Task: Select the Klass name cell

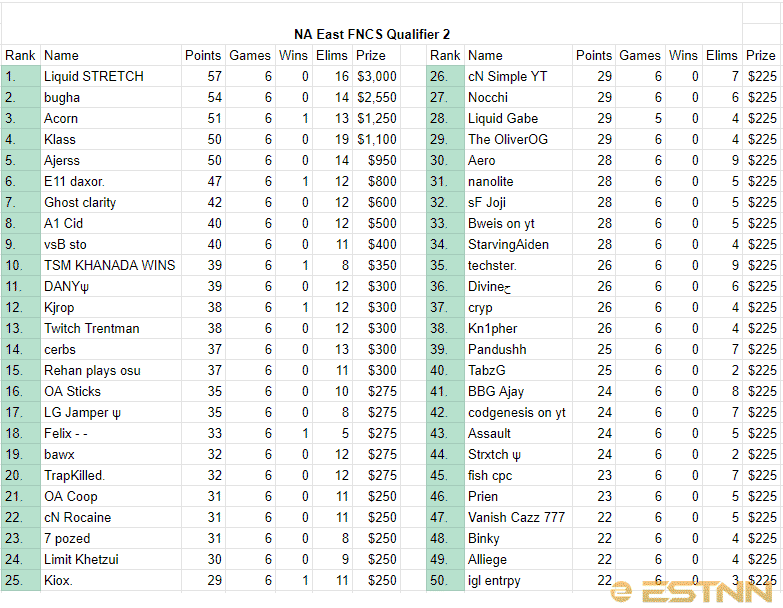Action: click(x=111, y=139)
